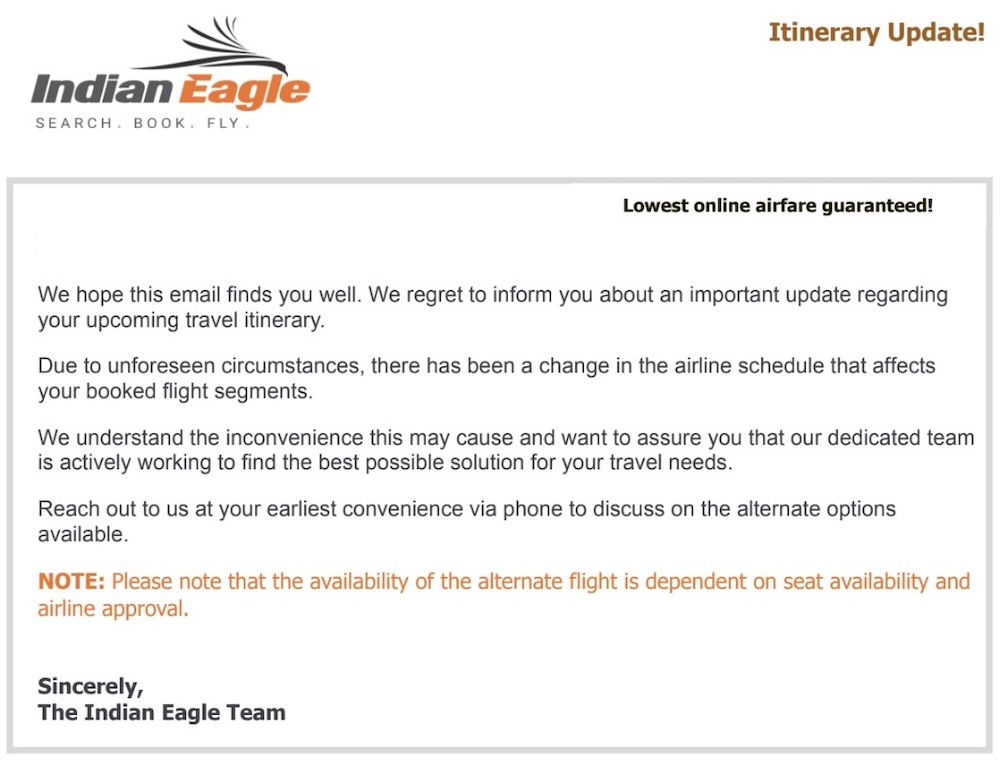Click 'The Indian Eagle Team' signature
Viewport: 1000px width, 765px height.
[x=161, y=712]
